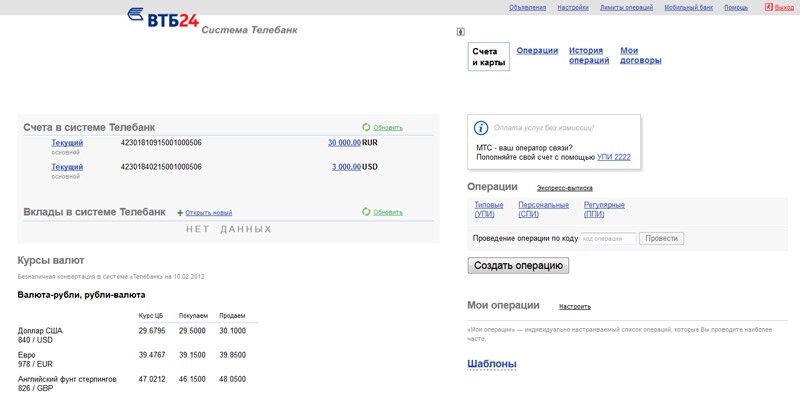The image size is (800, 405).
Task: Click the Курс ЦБ column header
Action: (151, 316)
